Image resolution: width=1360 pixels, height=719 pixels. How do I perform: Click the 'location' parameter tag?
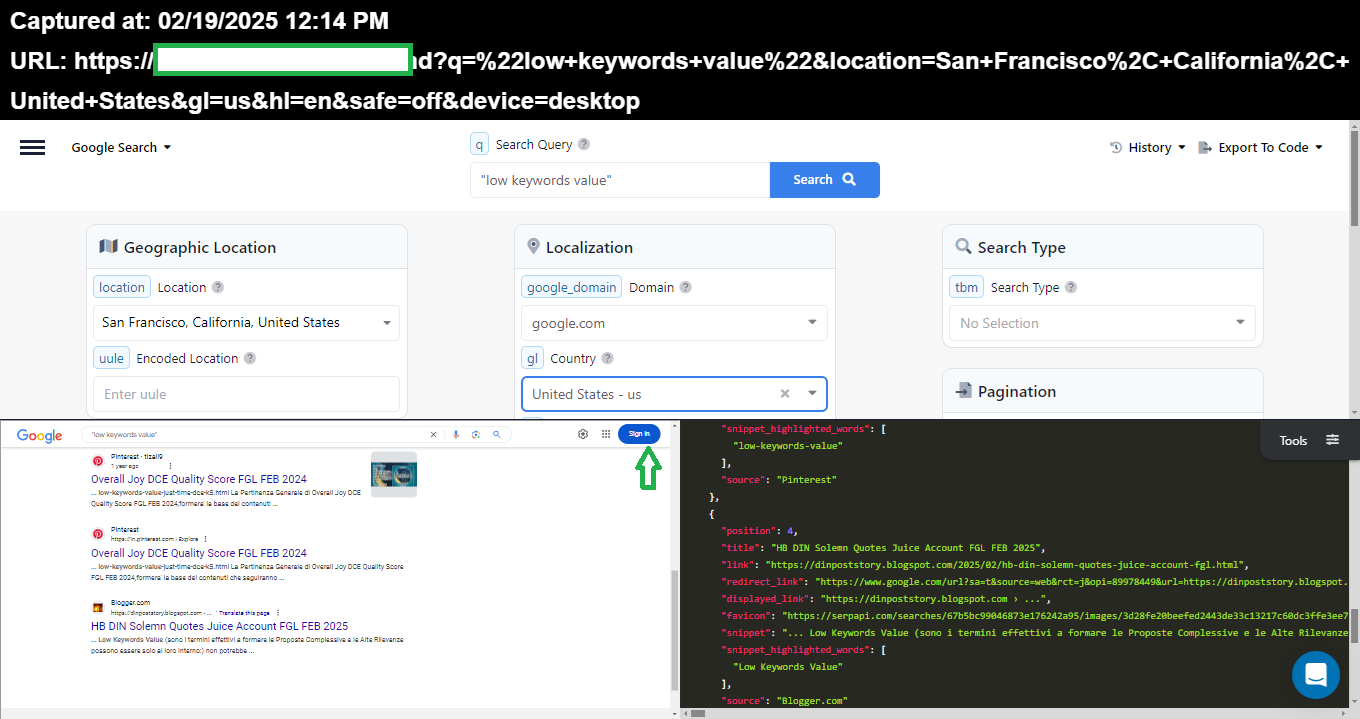[122, 287]
